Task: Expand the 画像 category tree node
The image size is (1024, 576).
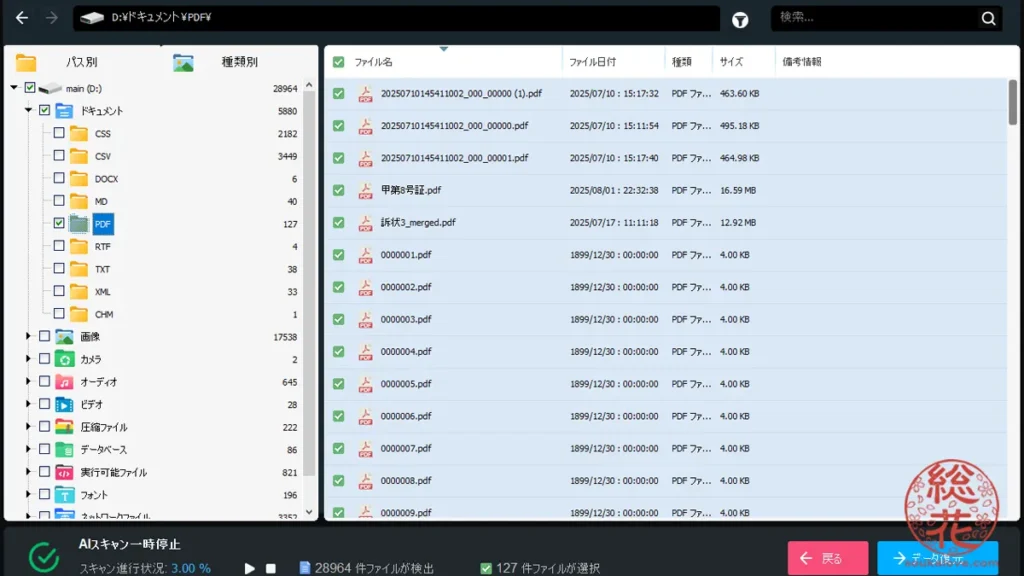Action: tap(29, 337)
